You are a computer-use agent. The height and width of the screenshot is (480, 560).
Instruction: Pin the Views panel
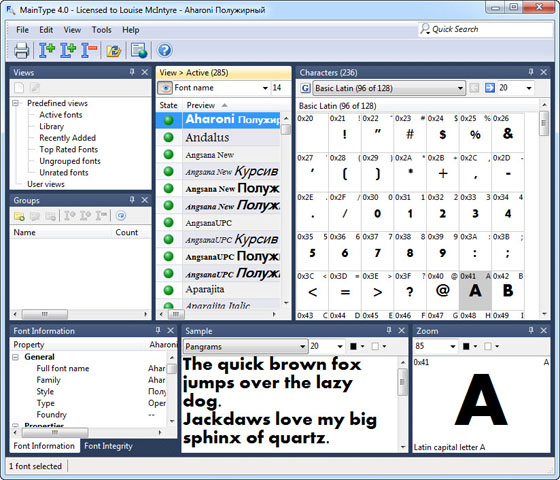[132, 72]
